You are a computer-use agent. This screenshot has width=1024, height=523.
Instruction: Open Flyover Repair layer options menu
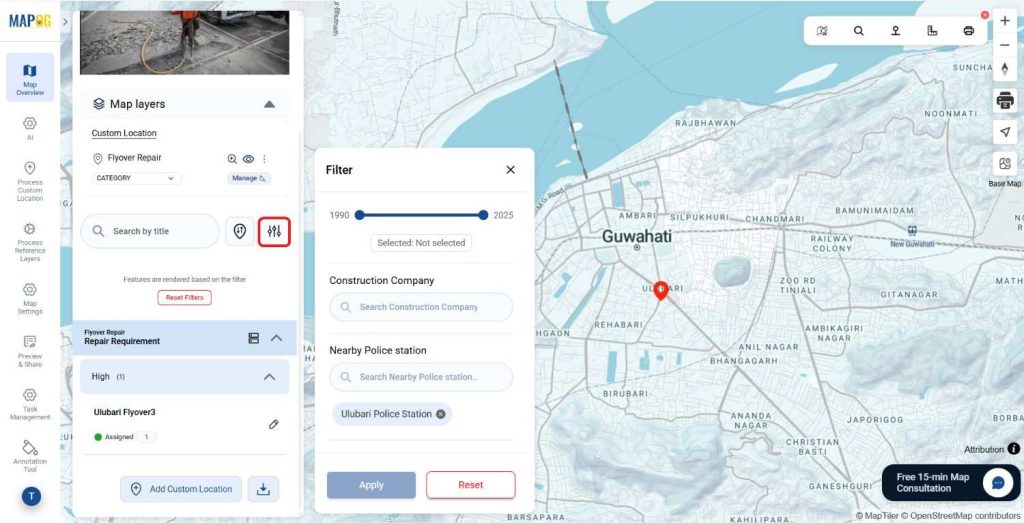(264, 159)
